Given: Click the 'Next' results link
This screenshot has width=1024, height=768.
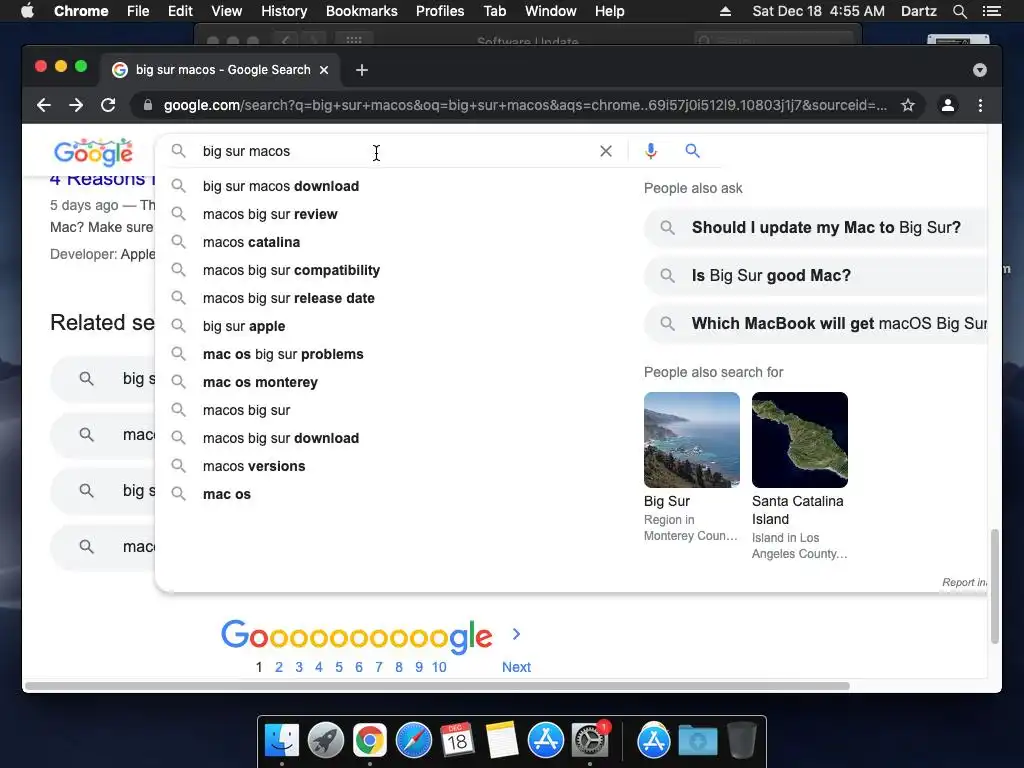Looking at the screenshot, I should pyautogui.click(x=516, y=667).
